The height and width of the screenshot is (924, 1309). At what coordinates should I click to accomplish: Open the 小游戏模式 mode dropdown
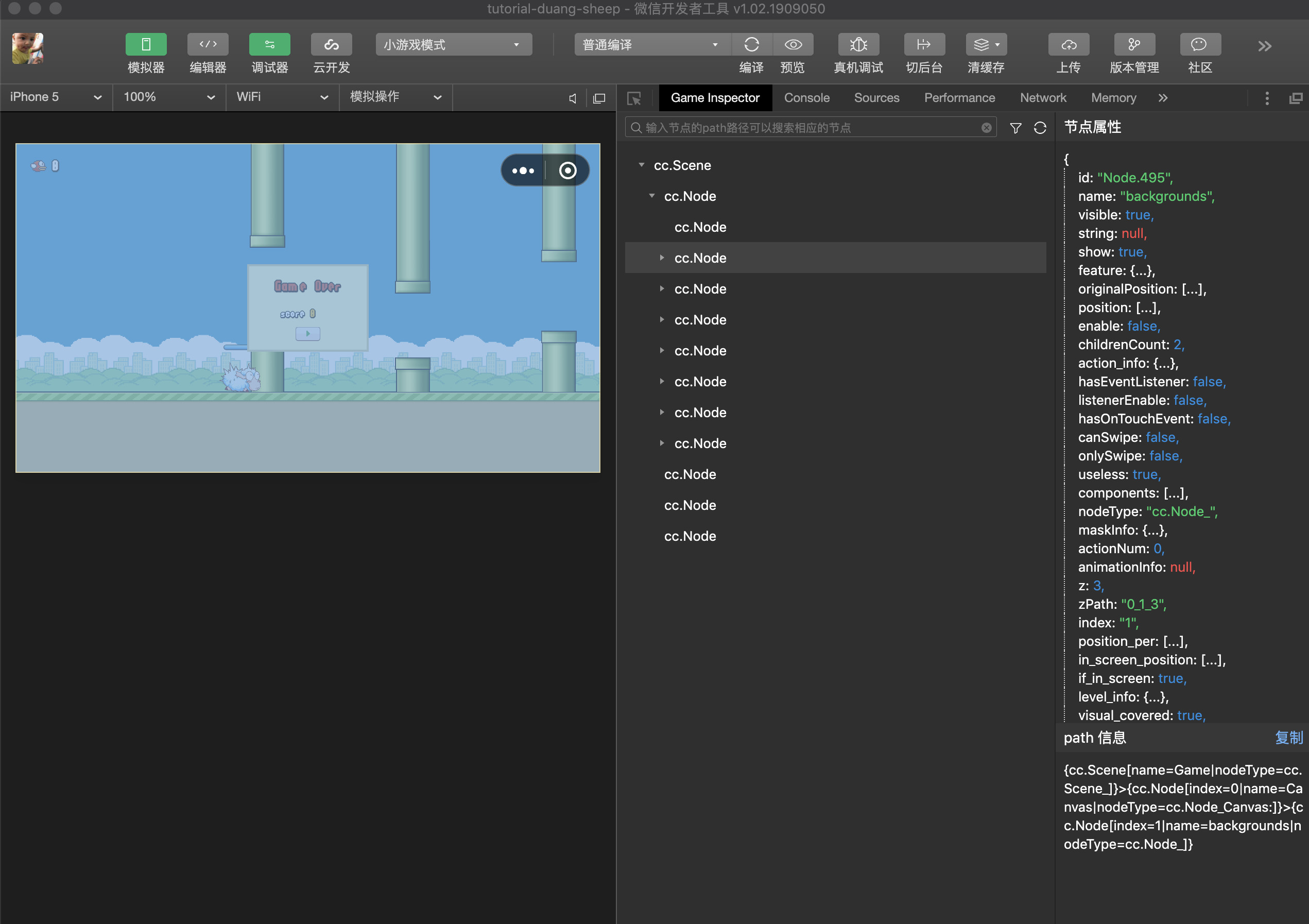point(454,44)
